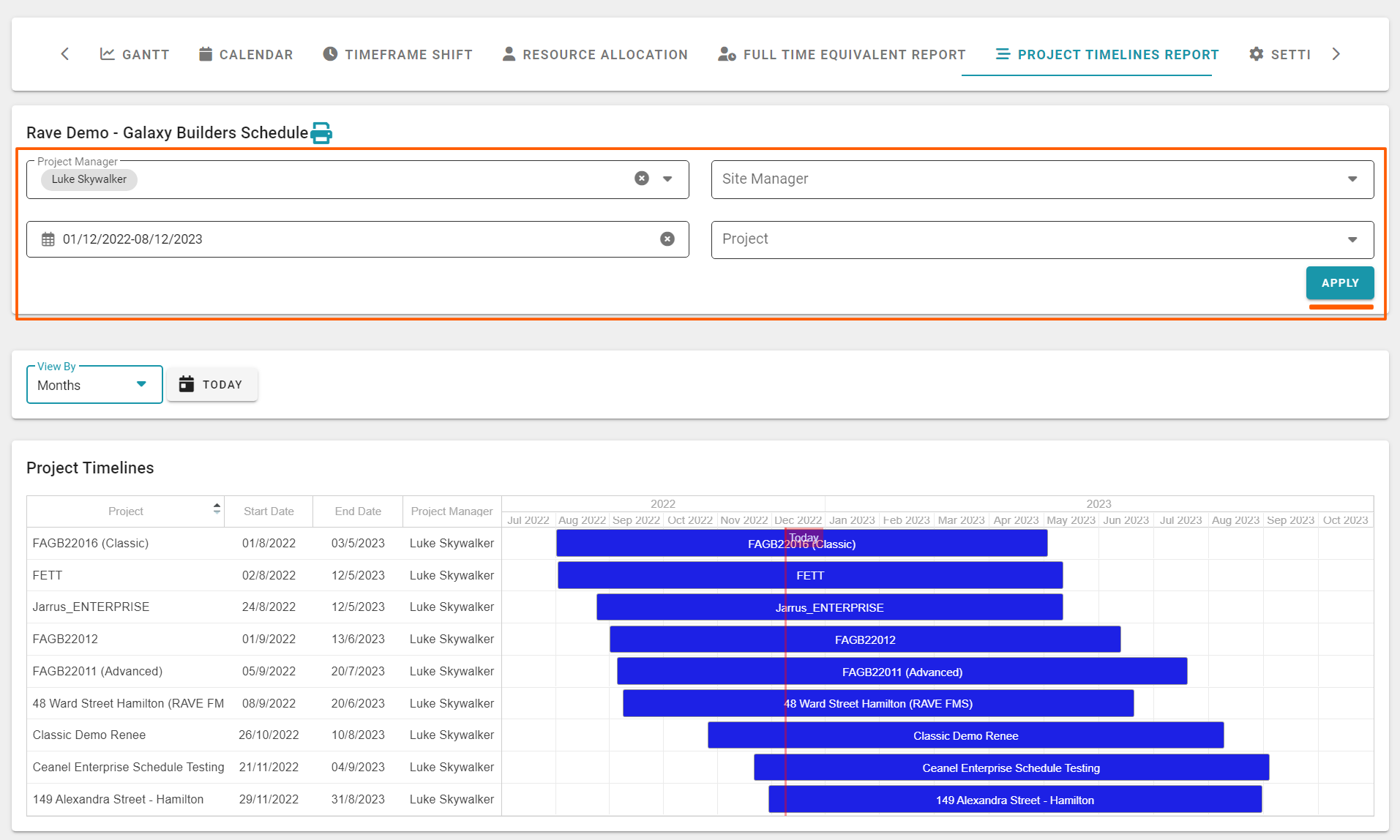Select the FETT timeline bar

click(x=809, y=576)
